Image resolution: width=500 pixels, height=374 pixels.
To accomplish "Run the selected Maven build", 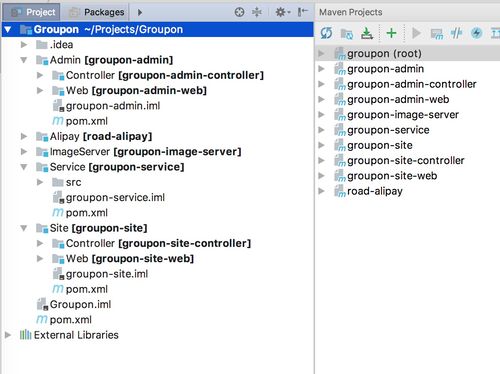I will click(x=416, y=33).
